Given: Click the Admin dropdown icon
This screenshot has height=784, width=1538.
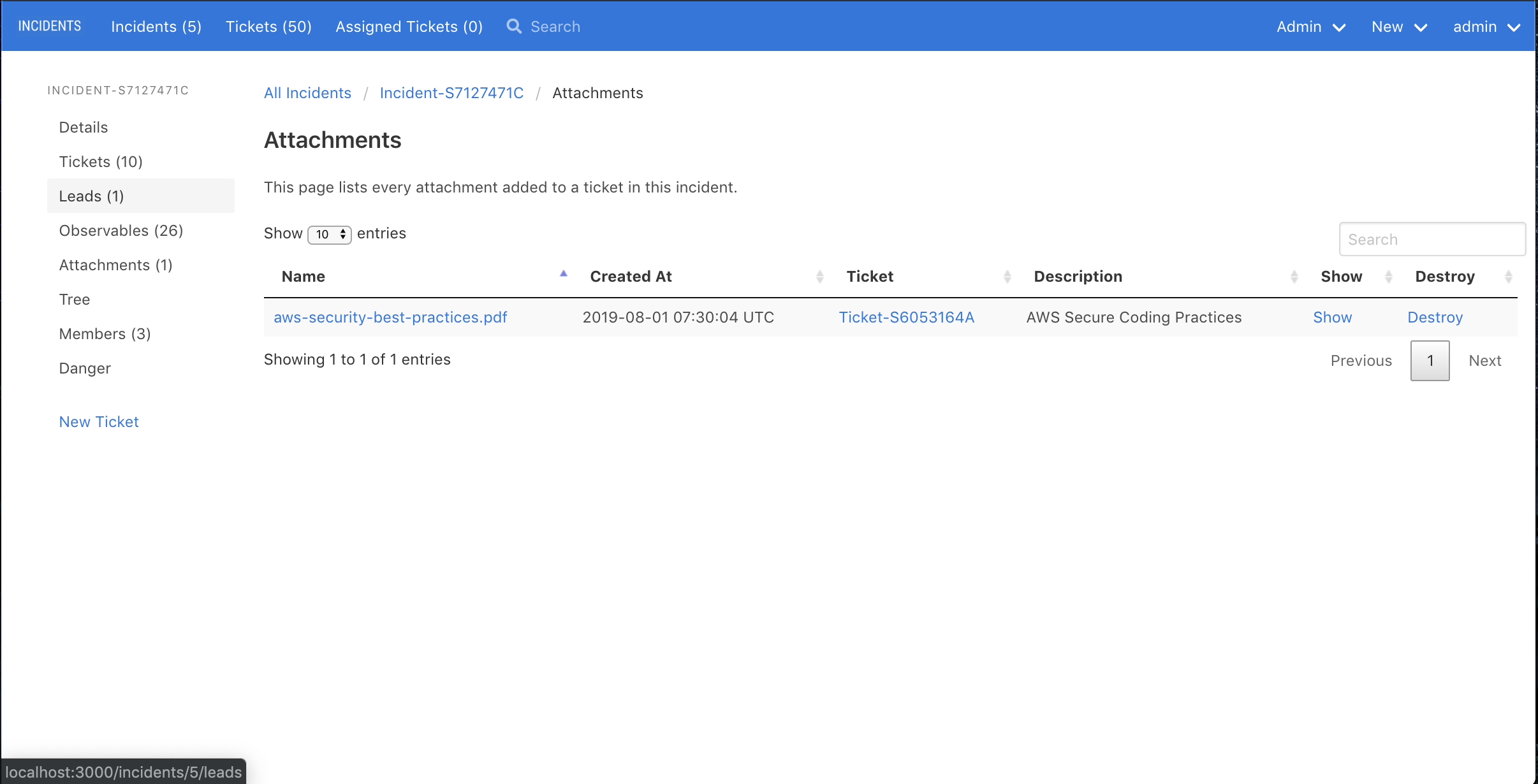Looking at the screenshot, I should (x=1341, y=26).
